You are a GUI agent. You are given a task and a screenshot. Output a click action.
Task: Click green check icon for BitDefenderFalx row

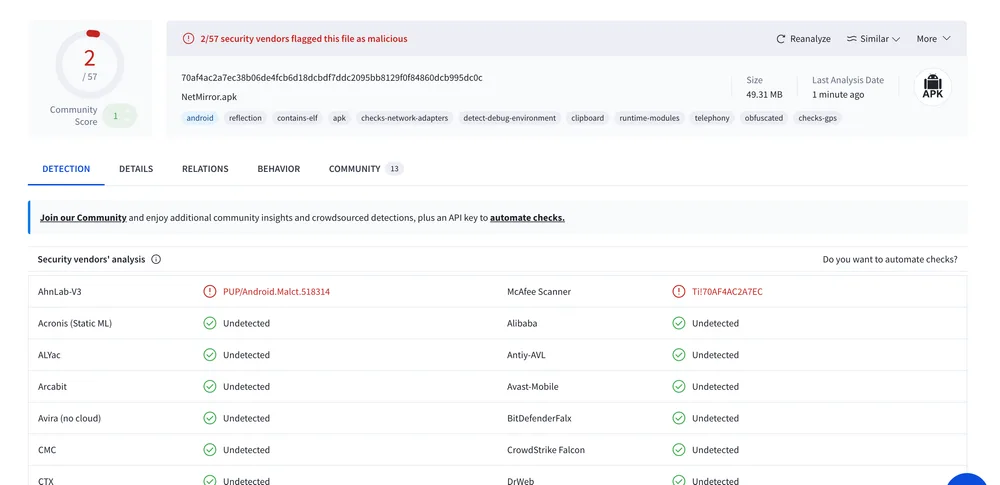click(x=679, y=419)
